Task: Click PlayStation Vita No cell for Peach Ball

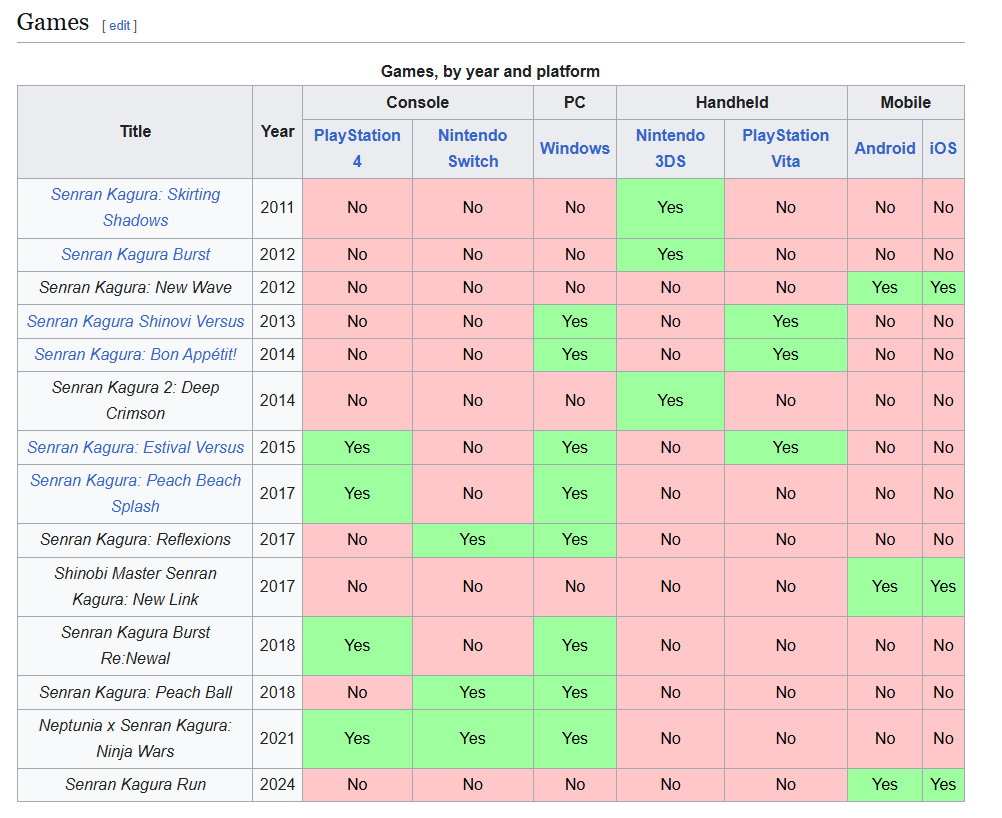Action: click(x=785, y=692)
